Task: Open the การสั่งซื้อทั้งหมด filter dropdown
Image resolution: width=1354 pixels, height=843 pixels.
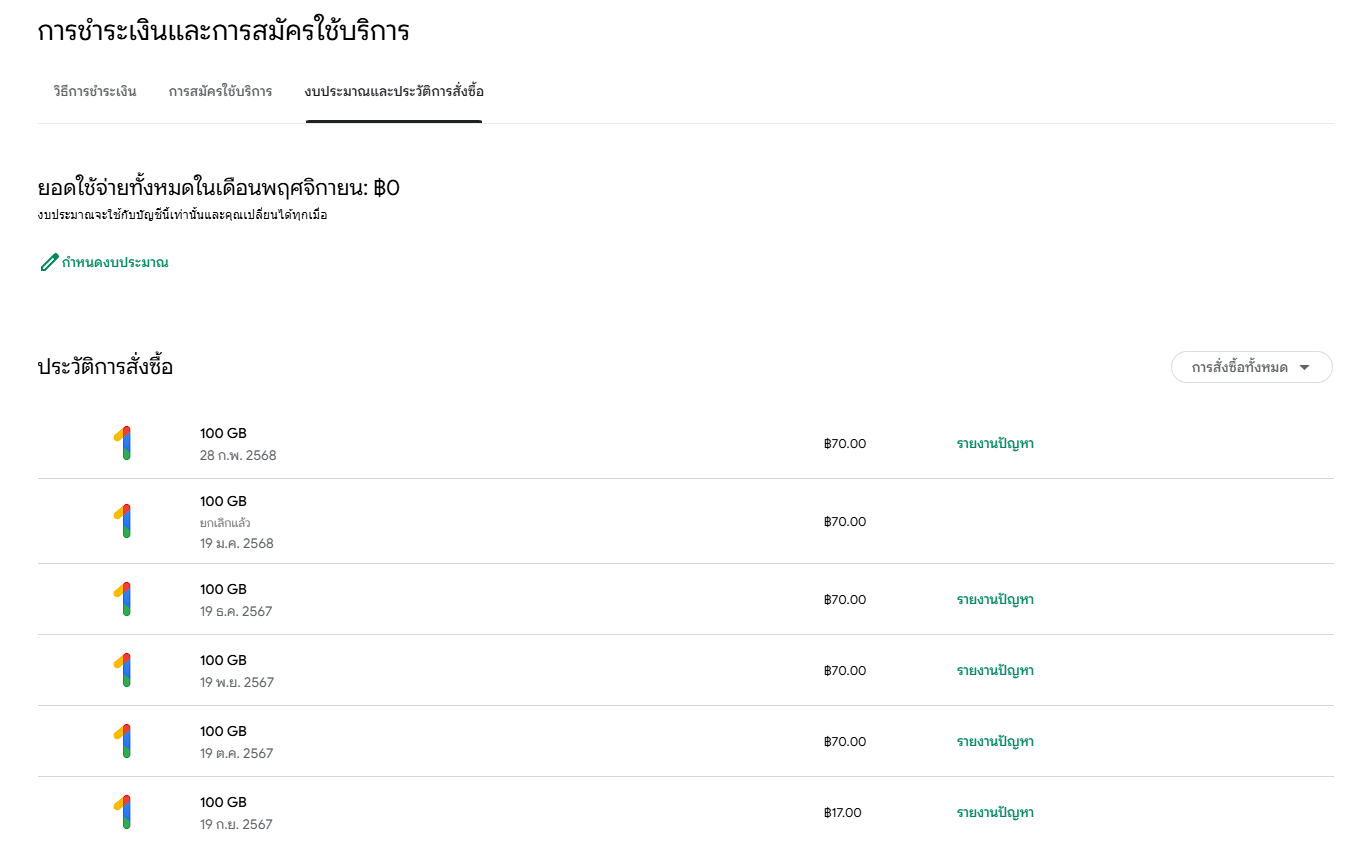Action: 1251,367
